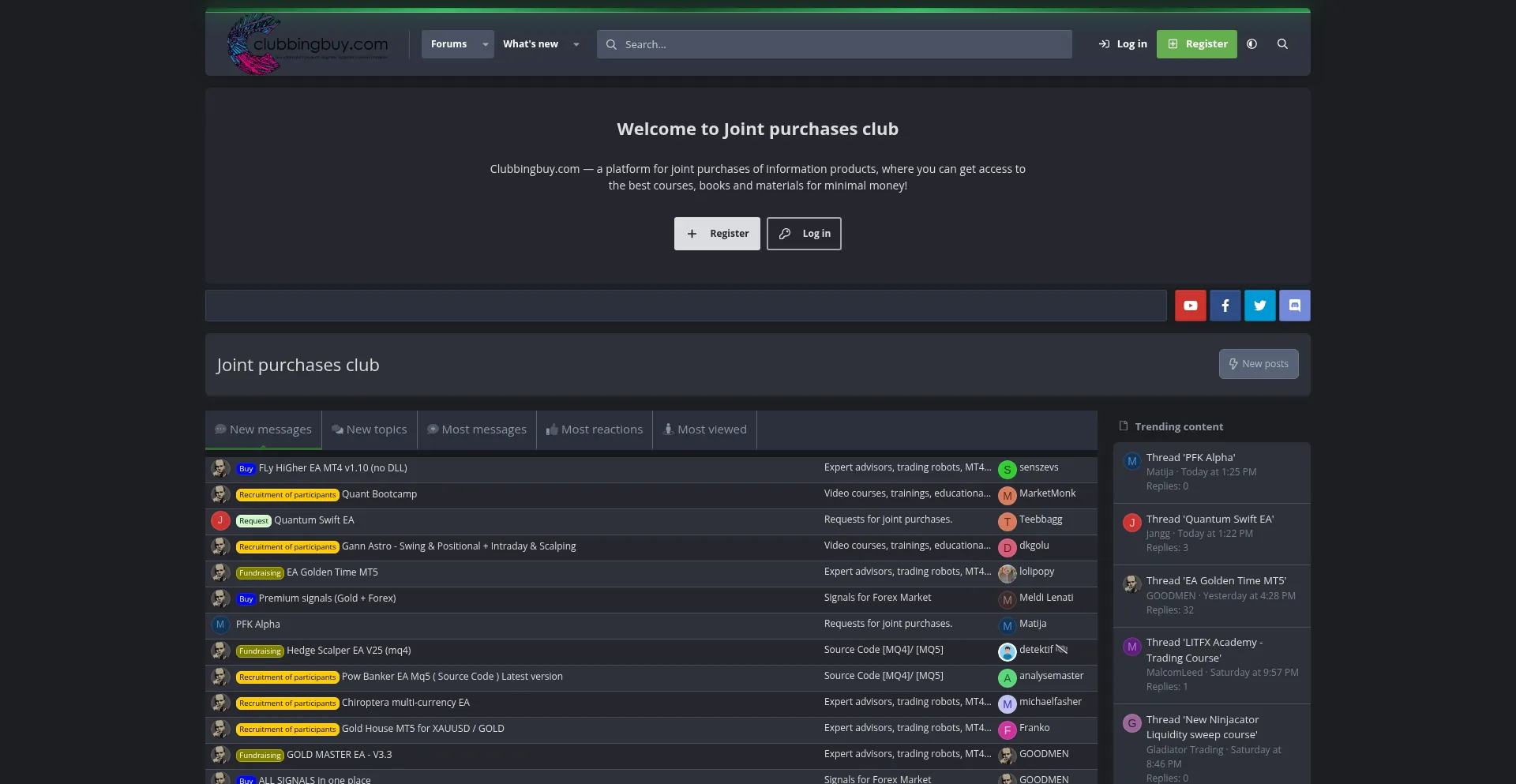The width and height of the screenshot is (1516, 784).
Task: Switch to the New topics tab
Action: 370,430
